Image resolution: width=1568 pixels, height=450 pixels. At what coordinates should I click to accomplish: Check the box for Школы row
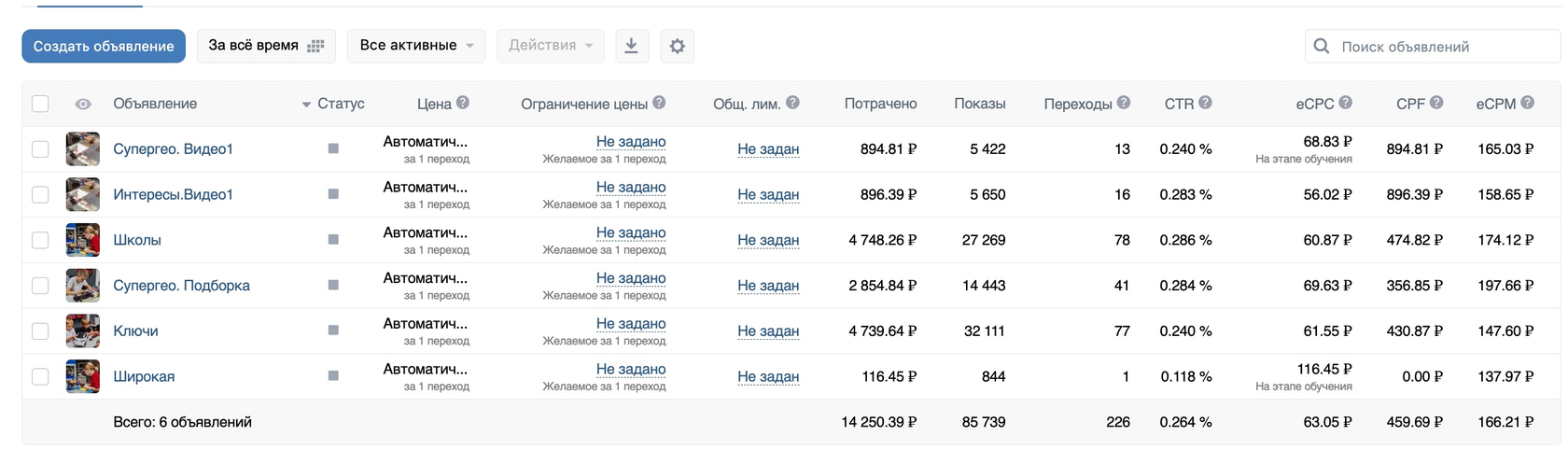point(40,240)
